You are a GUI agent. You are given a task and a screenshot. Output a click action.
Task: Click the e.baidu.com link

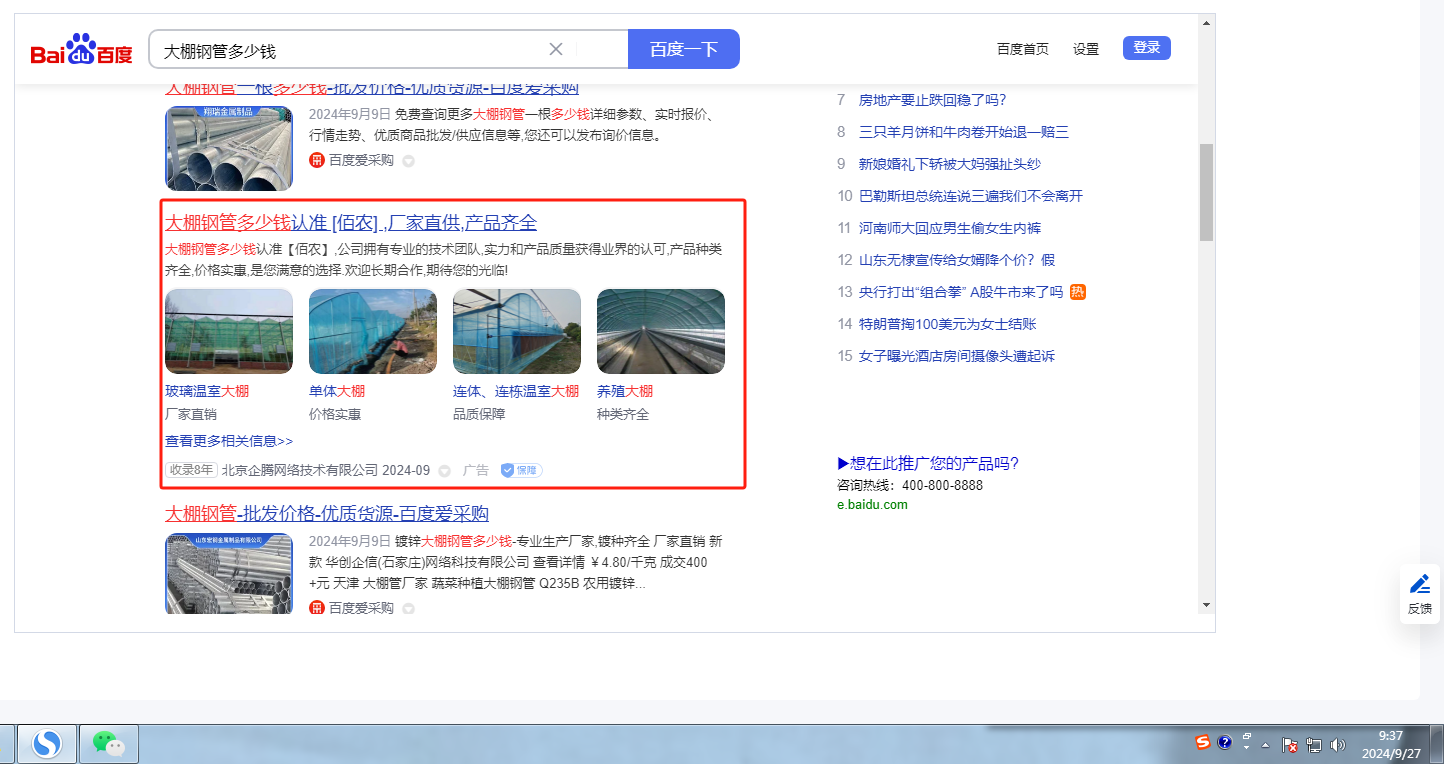873,505
